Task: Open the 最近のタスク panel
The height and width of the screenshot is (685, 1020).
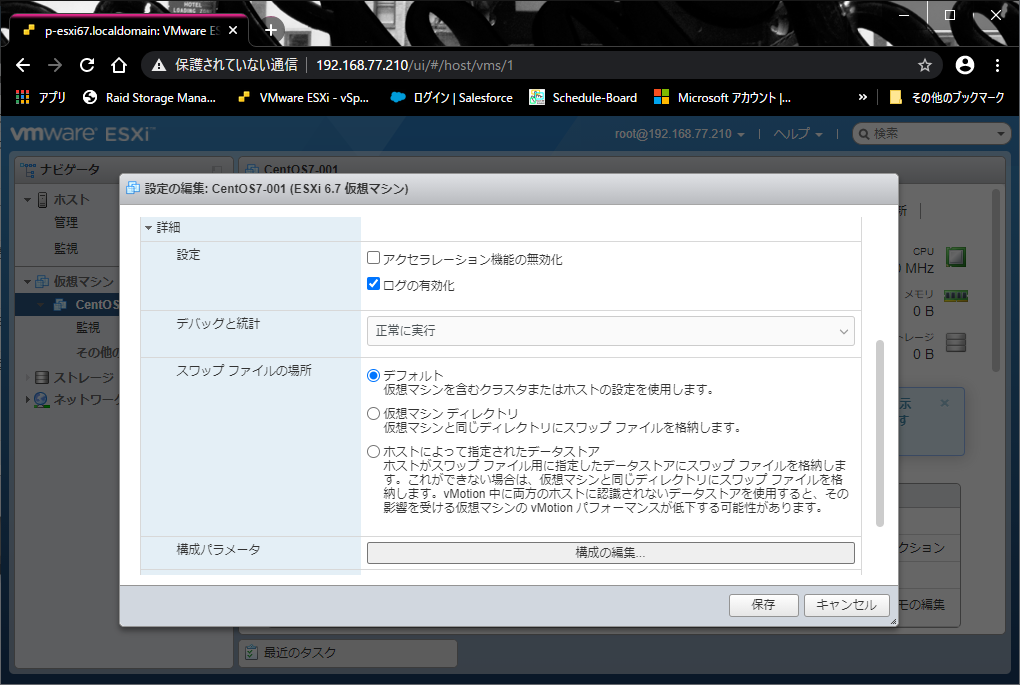Action: (348, 652)
